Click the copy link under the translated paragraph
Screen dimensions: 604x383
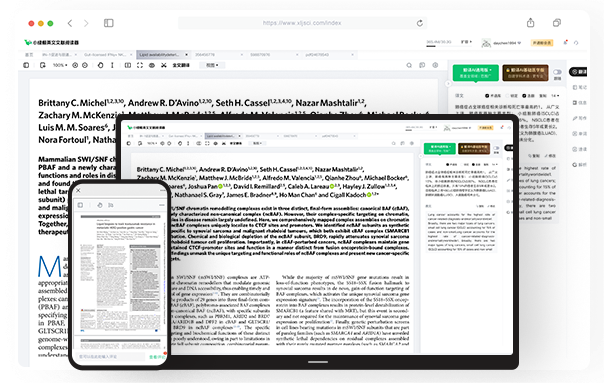[534, 156]
